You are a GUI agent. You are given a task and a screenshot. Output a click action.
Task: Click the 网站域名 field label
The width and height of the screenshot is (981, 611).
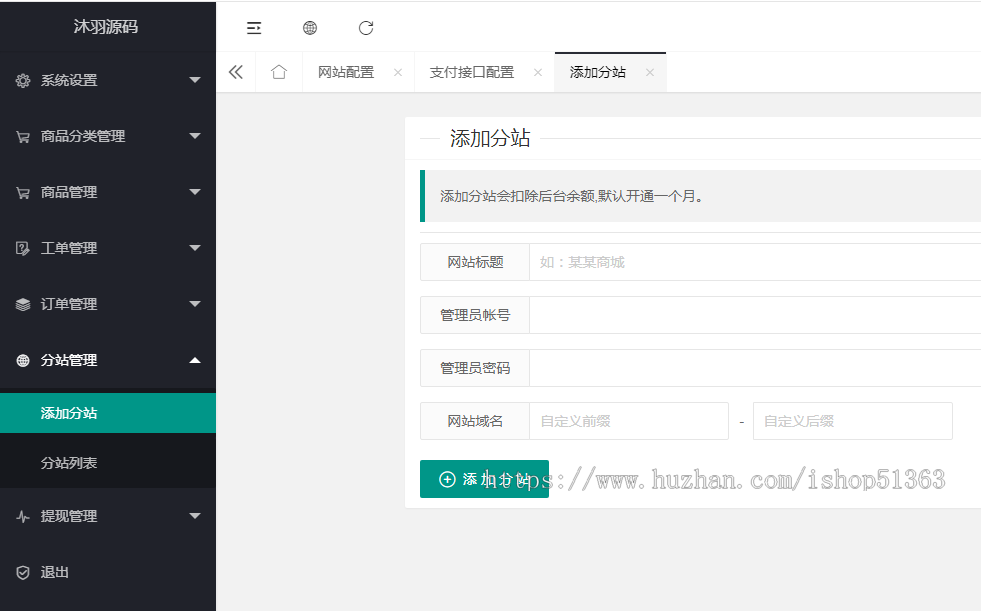point(475,421)
